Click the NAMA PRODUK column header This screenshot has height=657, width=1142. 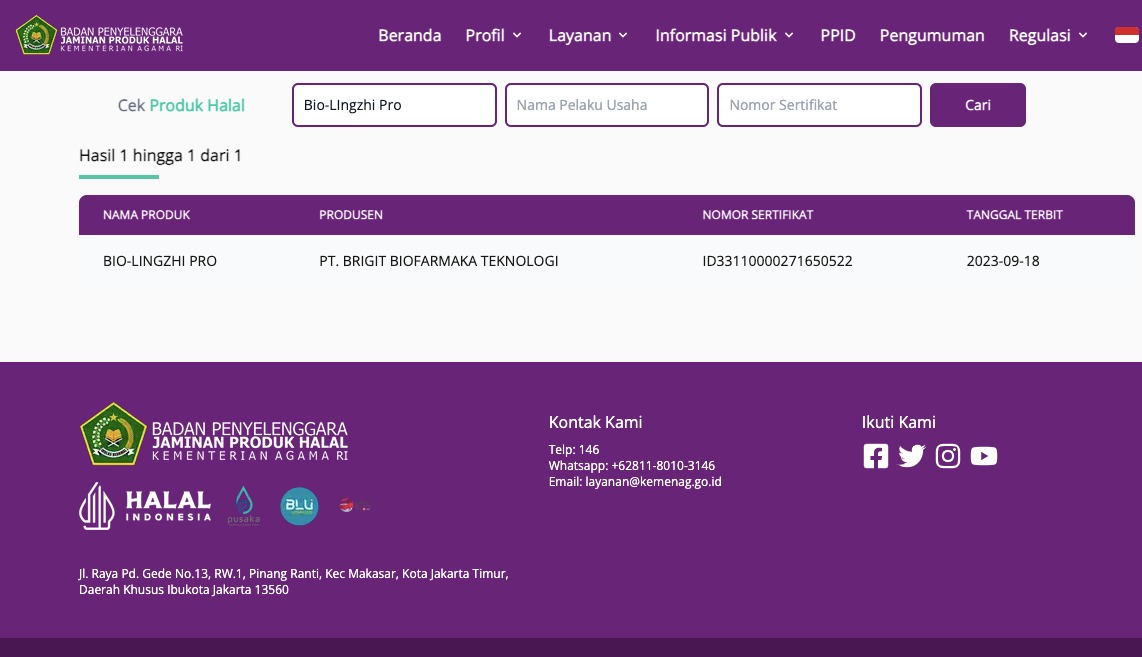(x=146, y=215)
